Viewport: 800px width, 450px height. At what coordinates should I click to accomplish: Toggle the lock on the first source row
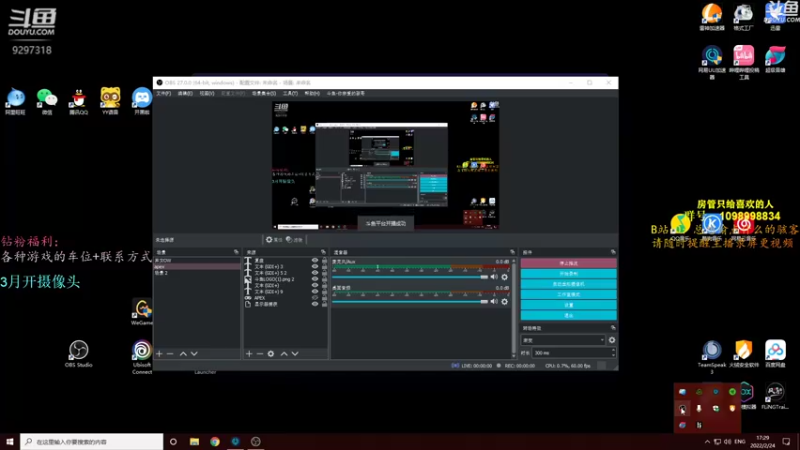point(324,260)
